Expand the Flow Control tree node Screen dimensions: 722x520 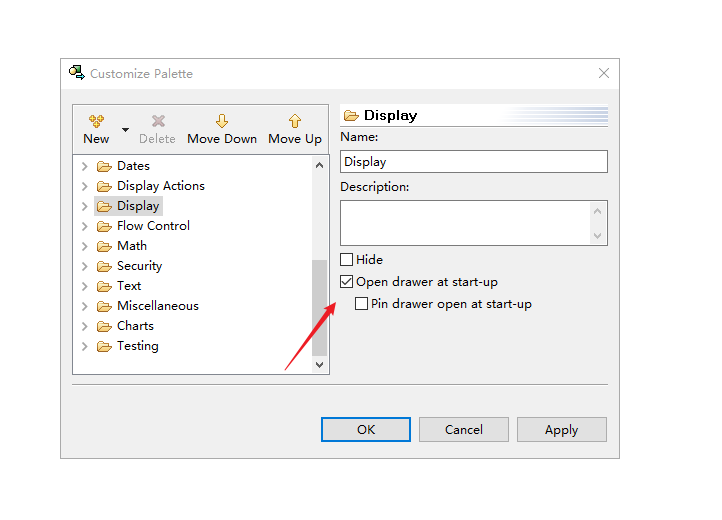(x=84, y=226)
